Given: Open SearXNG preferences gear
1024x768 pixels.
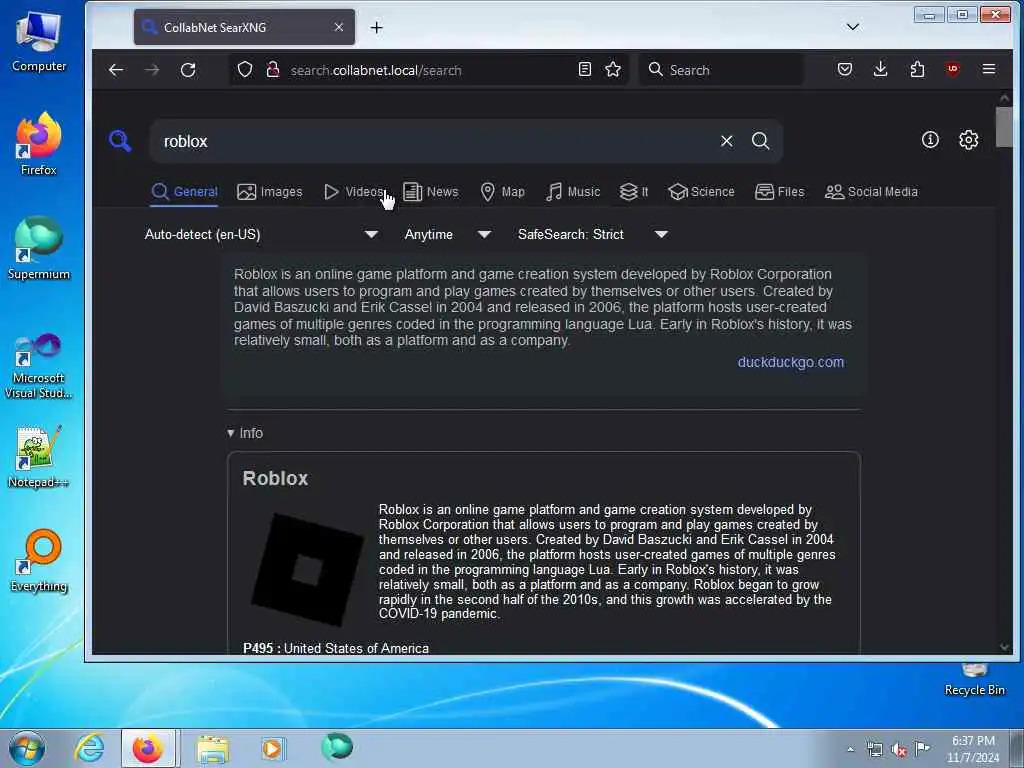Looking at the screenshot, I should point(968,140).
